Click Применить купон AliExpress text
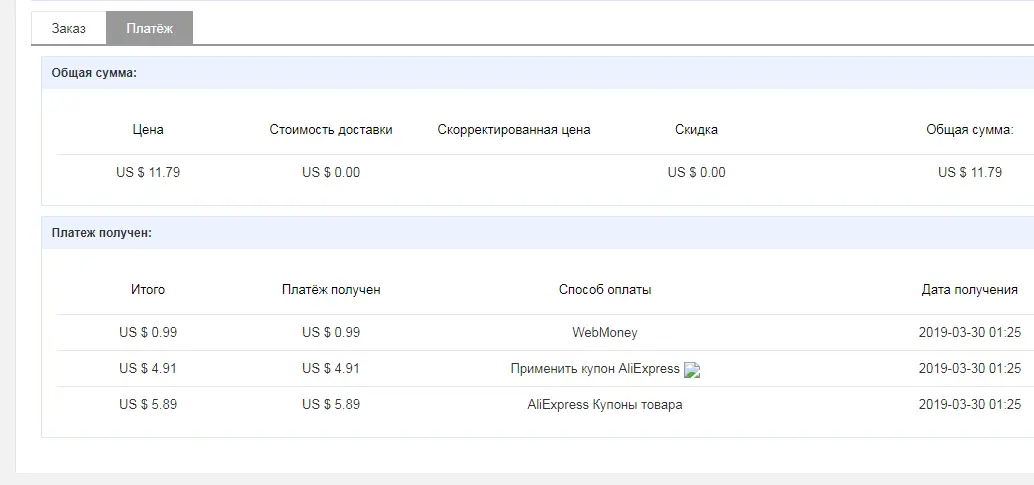 click(595, 369)
